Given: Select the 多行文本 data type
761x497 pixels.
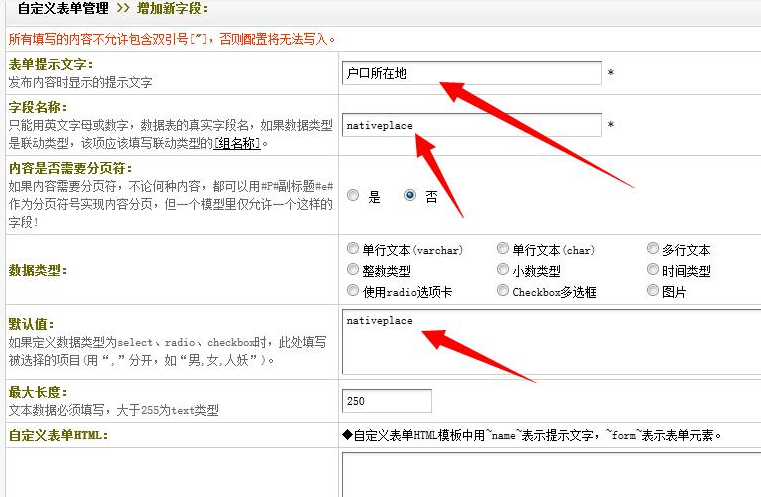Looking at the screenshot, I should 653,249.
